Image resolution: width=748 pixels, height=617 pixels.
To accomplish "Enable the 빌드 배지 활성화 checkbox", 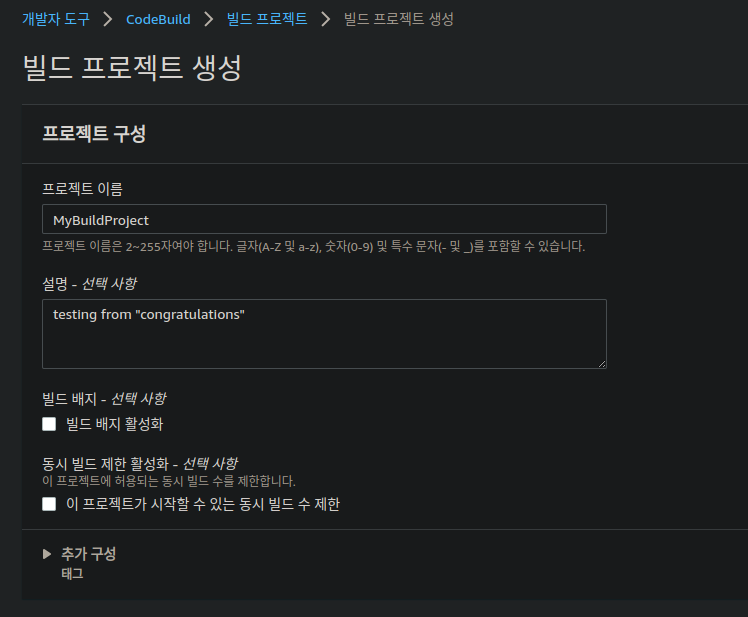I will [x=49, y=424].
